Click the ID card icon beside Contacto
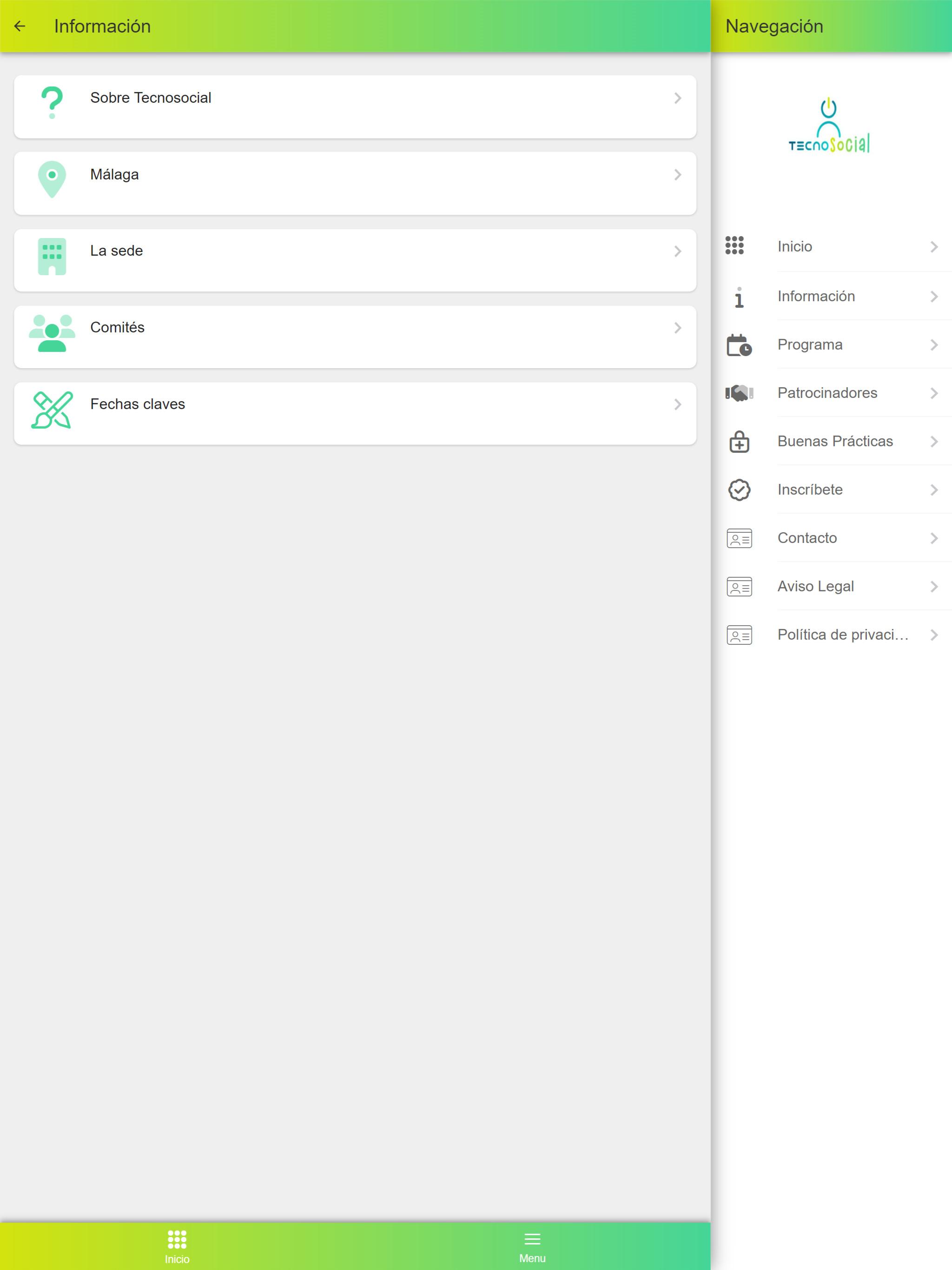The height and width of the screenshot is (1270, 952). (739, 539)
